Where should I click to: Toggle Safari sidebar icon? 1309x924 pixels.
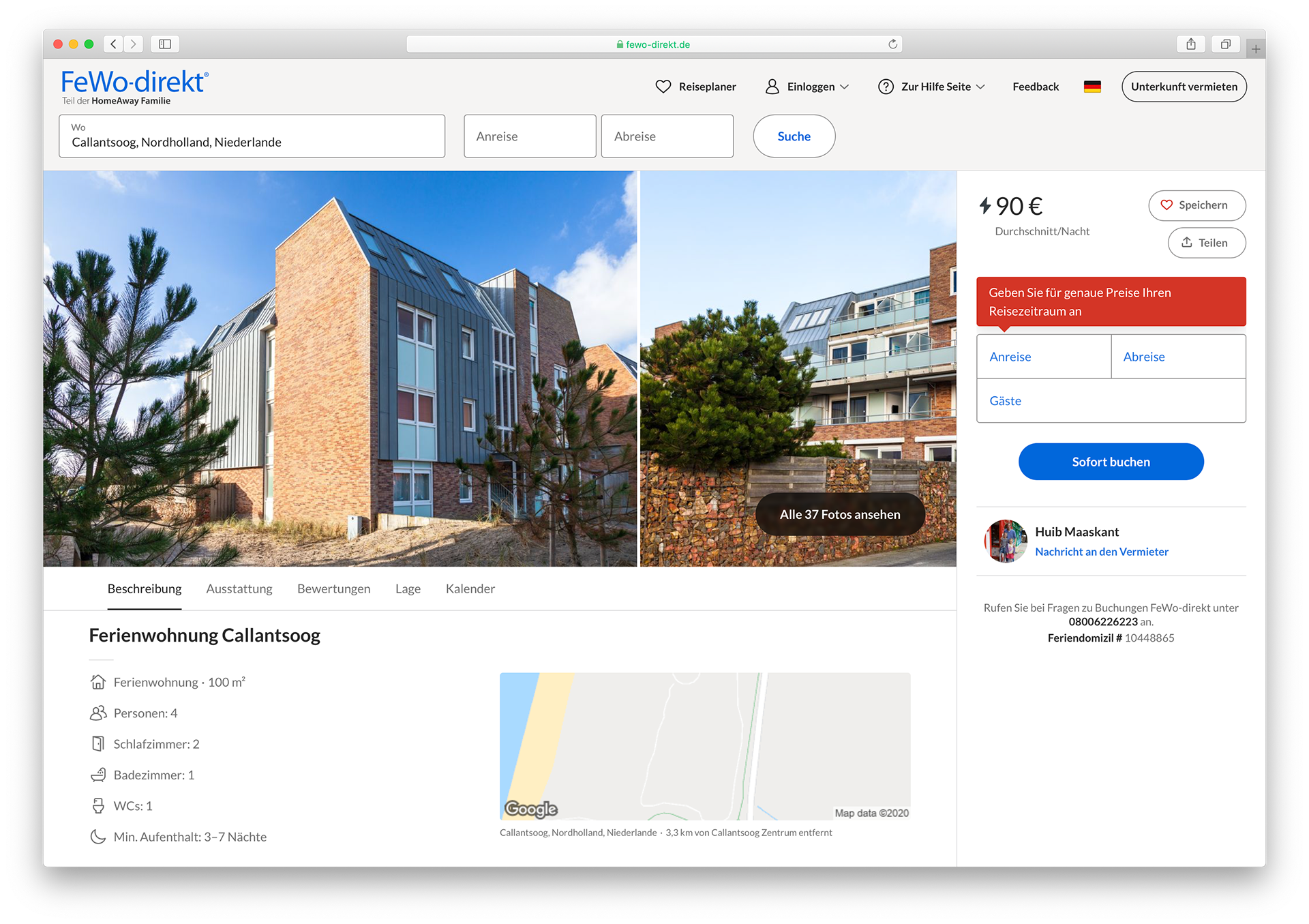[x=165, y=44]
